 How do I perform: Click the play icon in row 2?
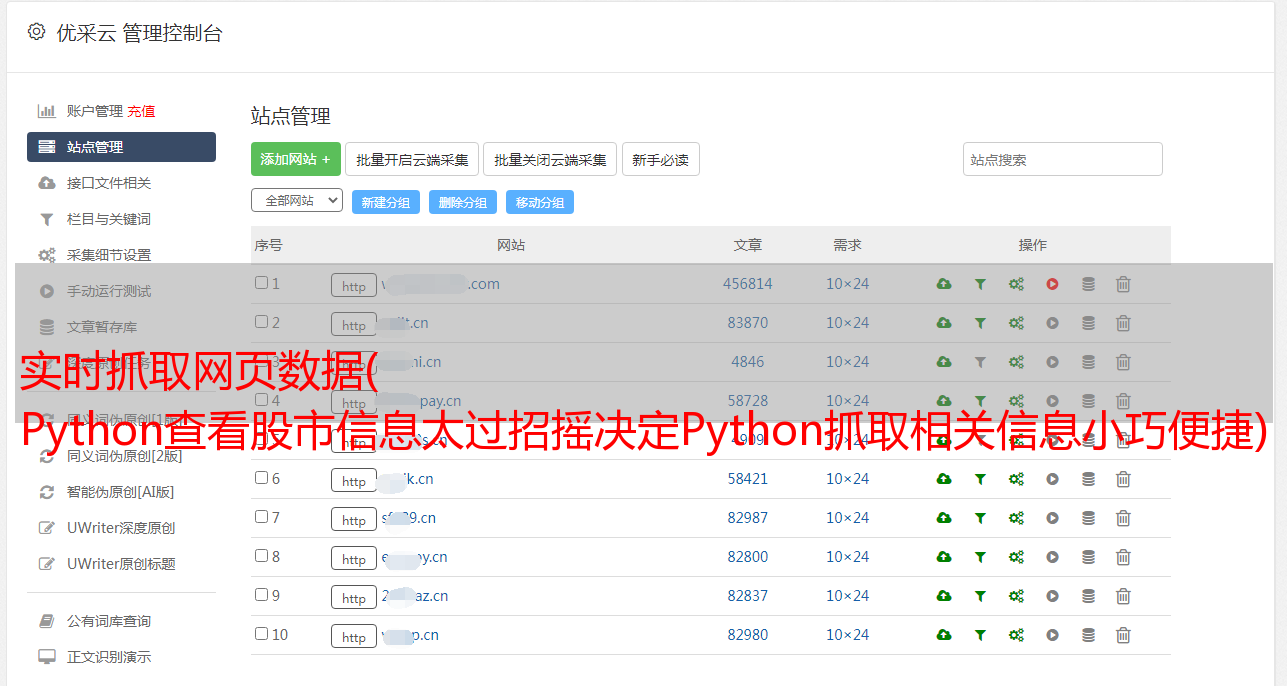pos(1052,323)
